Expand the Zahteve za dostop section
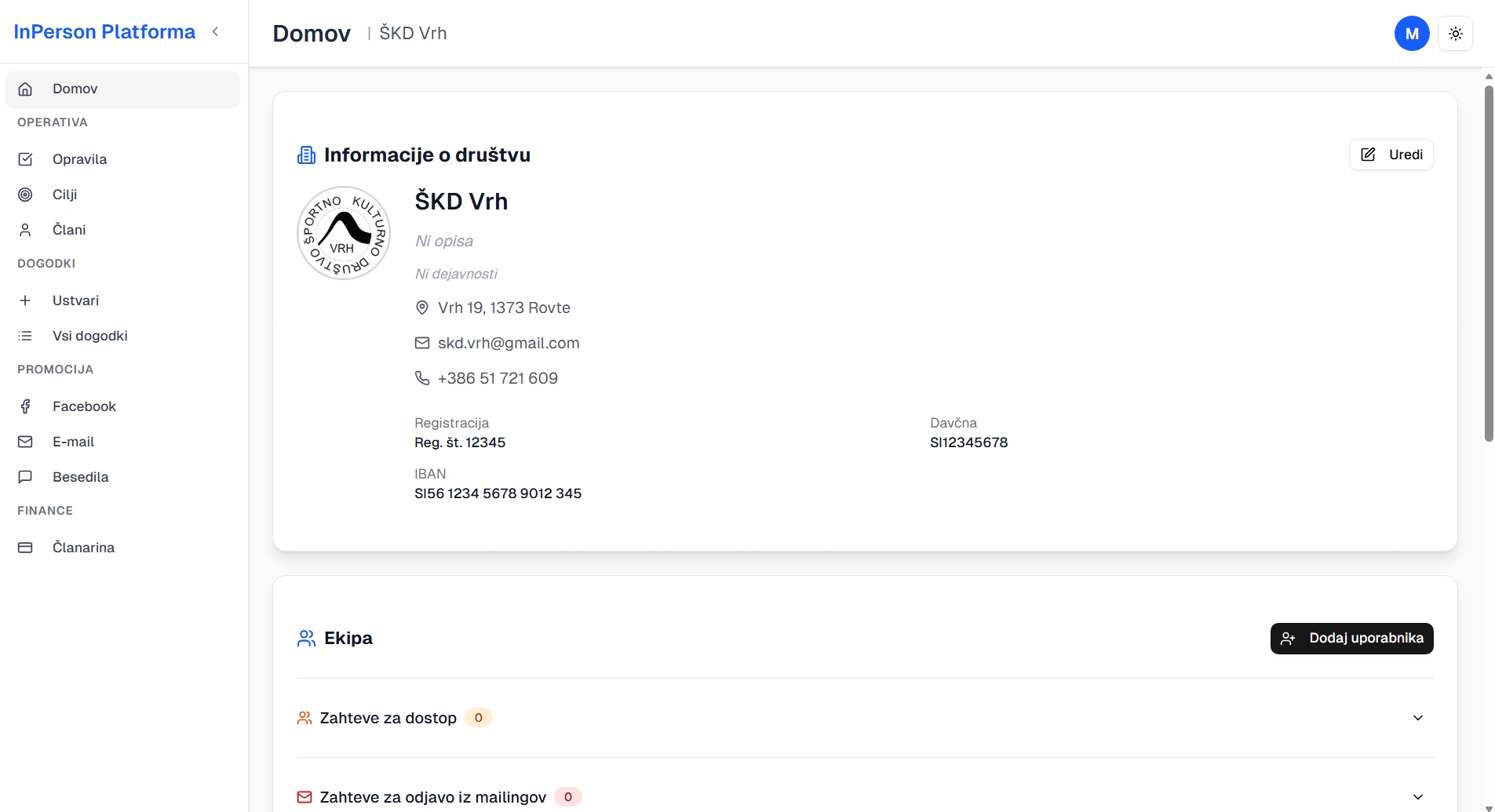Viewport: 1495px width, 812px height. 1417,717
